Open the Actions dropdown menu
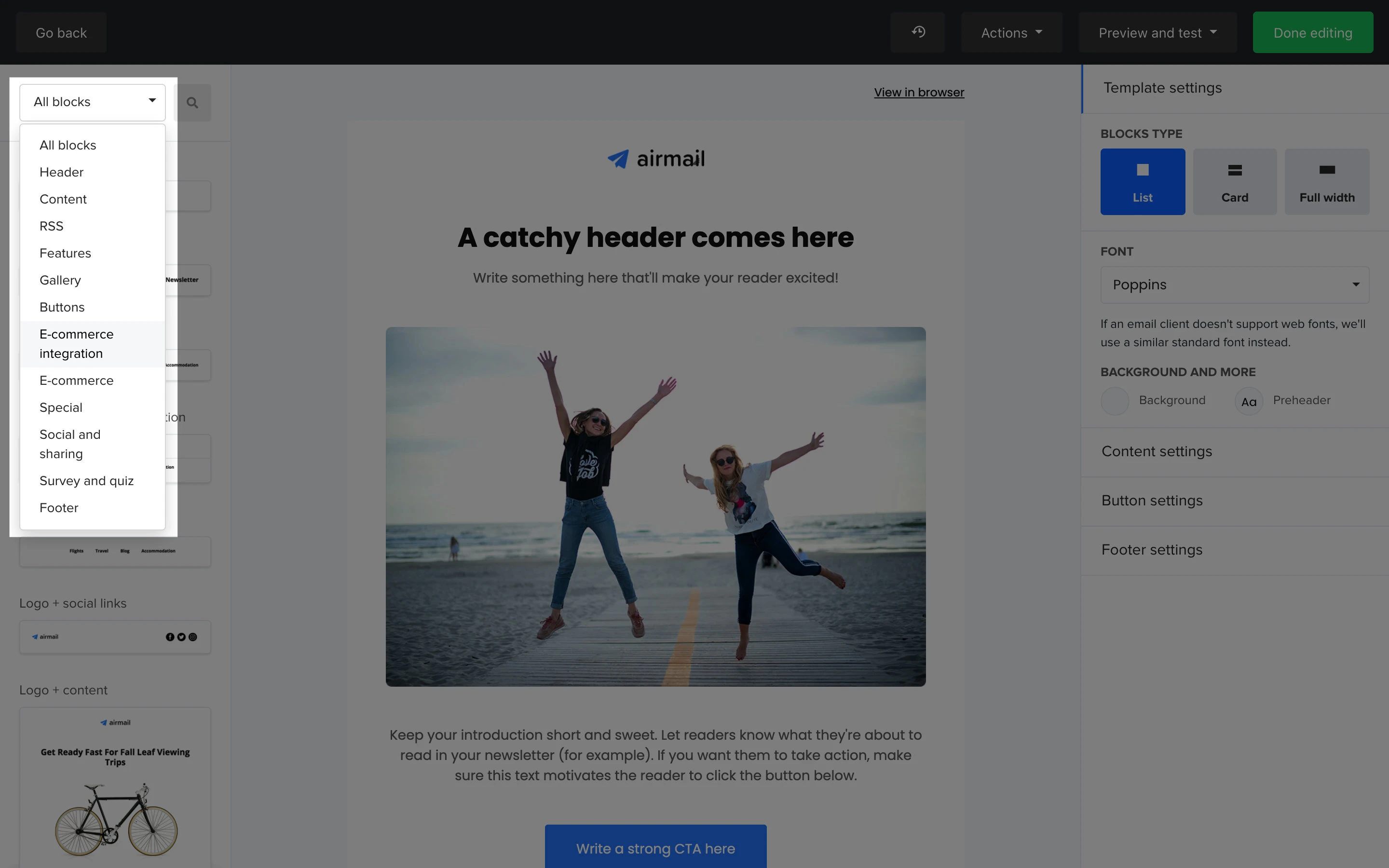 tap(1011, 33)
